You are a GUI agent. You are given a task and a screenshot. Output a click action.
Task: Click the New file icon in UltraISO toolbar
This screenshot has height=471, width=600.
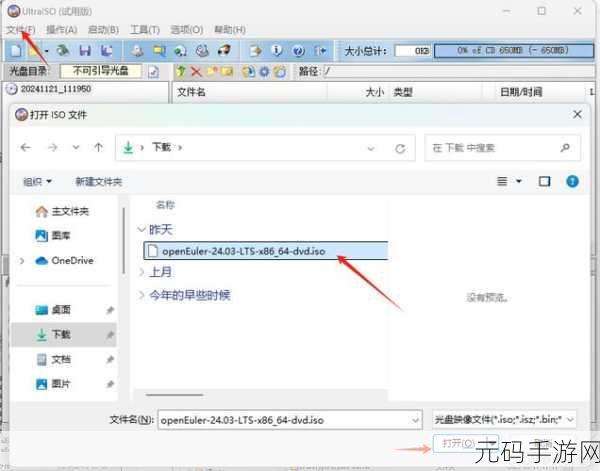click(16, 51)
